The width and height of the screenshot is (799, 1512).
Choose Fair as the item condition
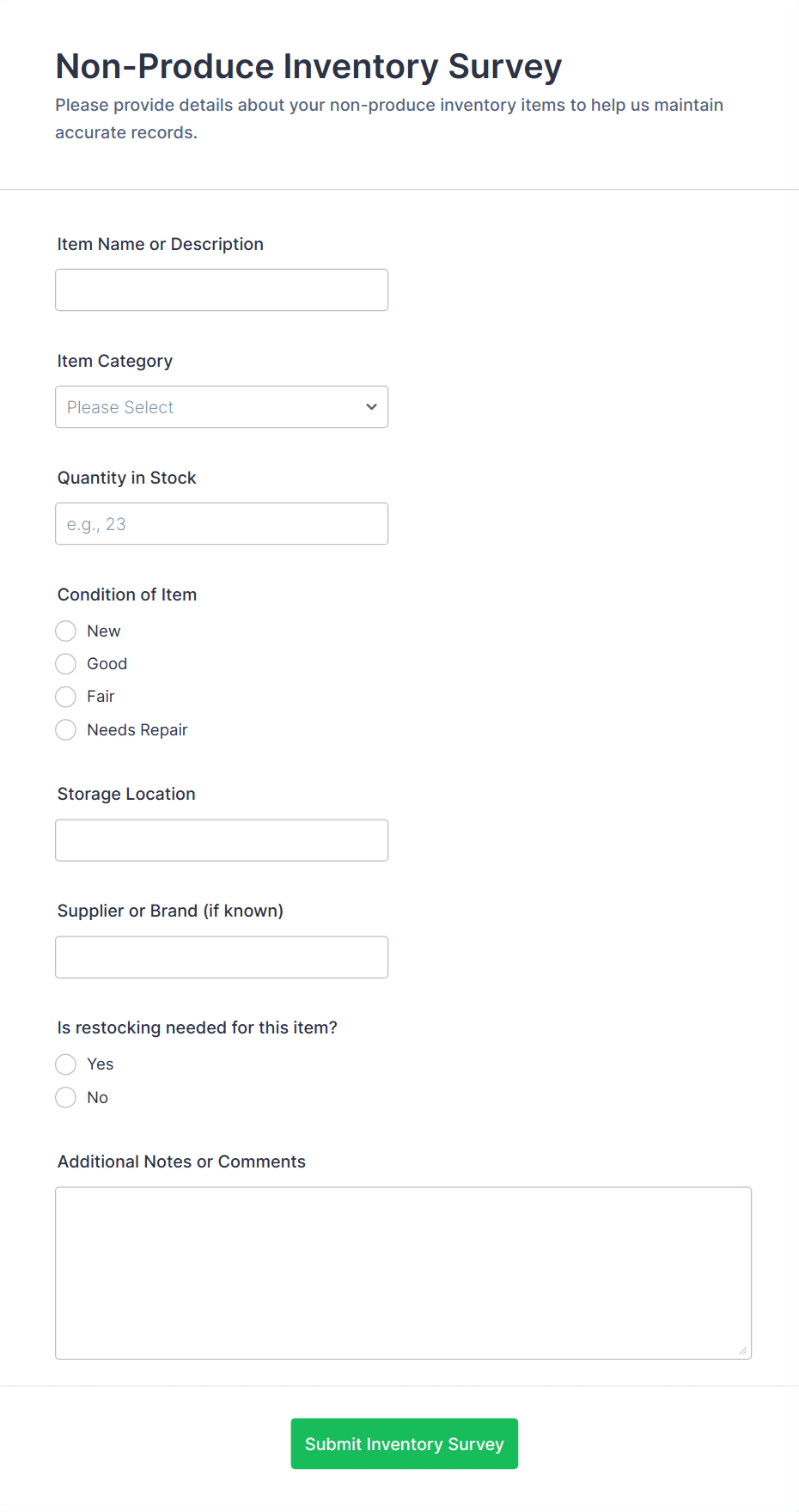tap(65, 697)
